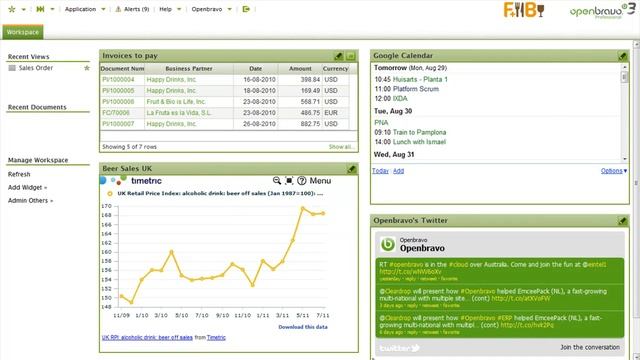Click the Alerts warning triangle icon
The width and height of the screenshot is (640, 360).
click(118, 9)
